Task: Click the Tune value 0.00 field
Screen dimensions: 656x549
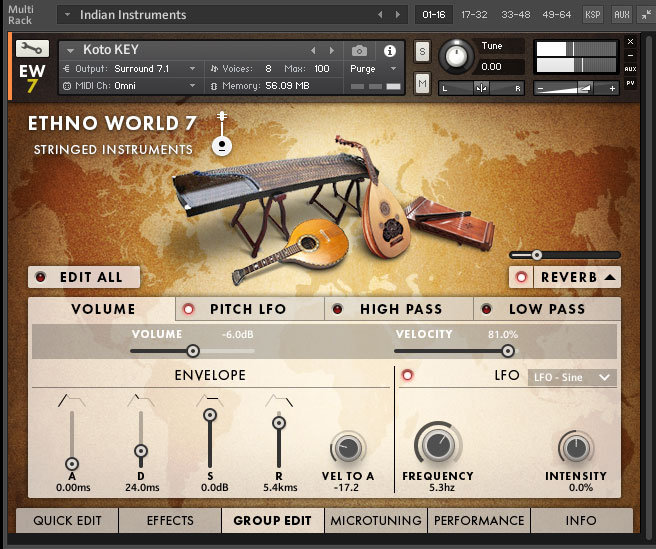Action: (x=499, y=67)
